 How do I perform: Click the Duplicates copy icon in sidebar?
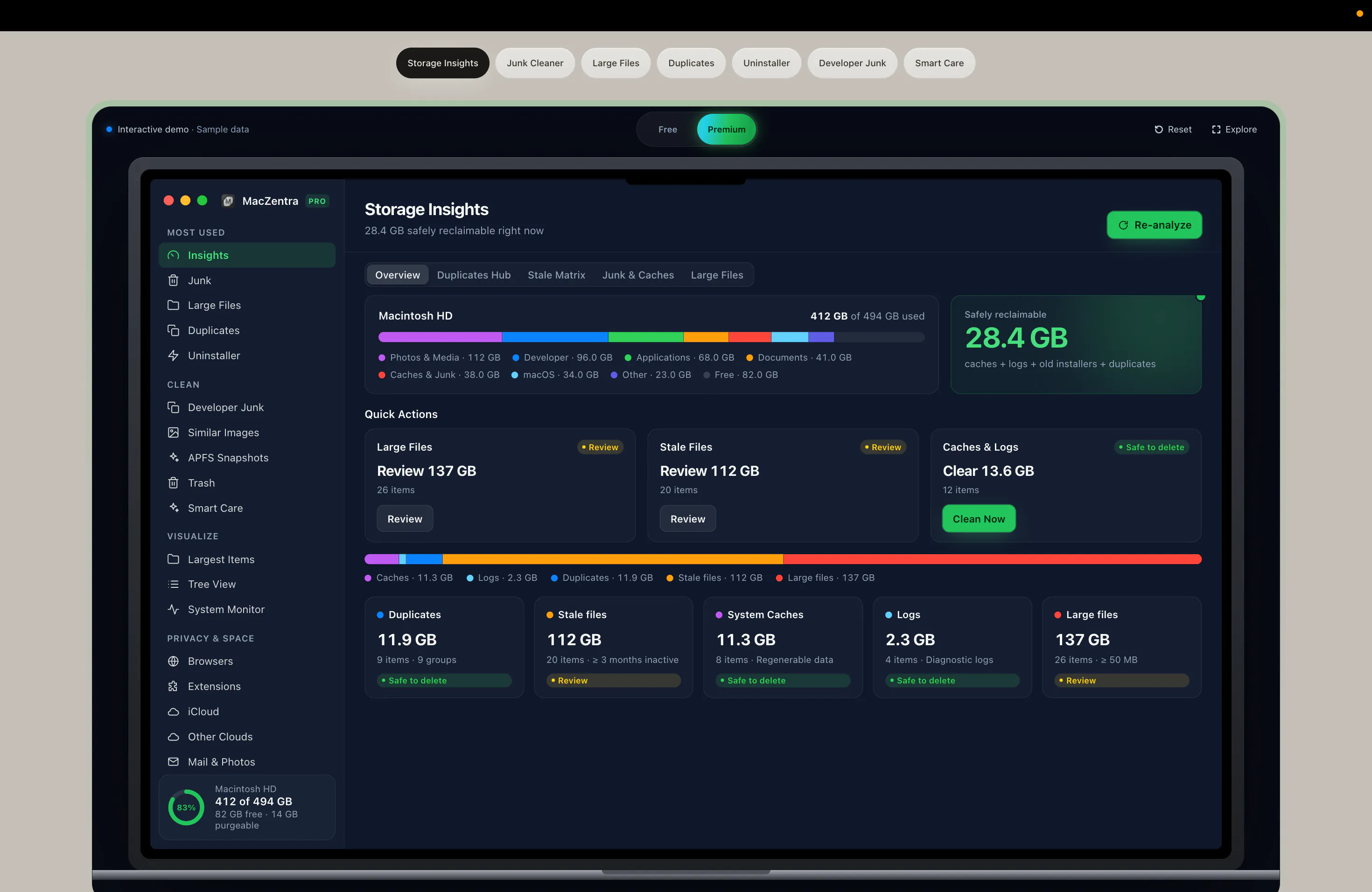[x=173, y=330]
